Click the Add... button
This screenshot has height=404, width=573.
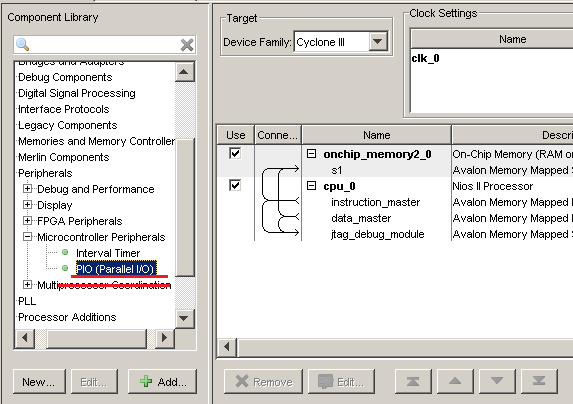pos(163,382)
